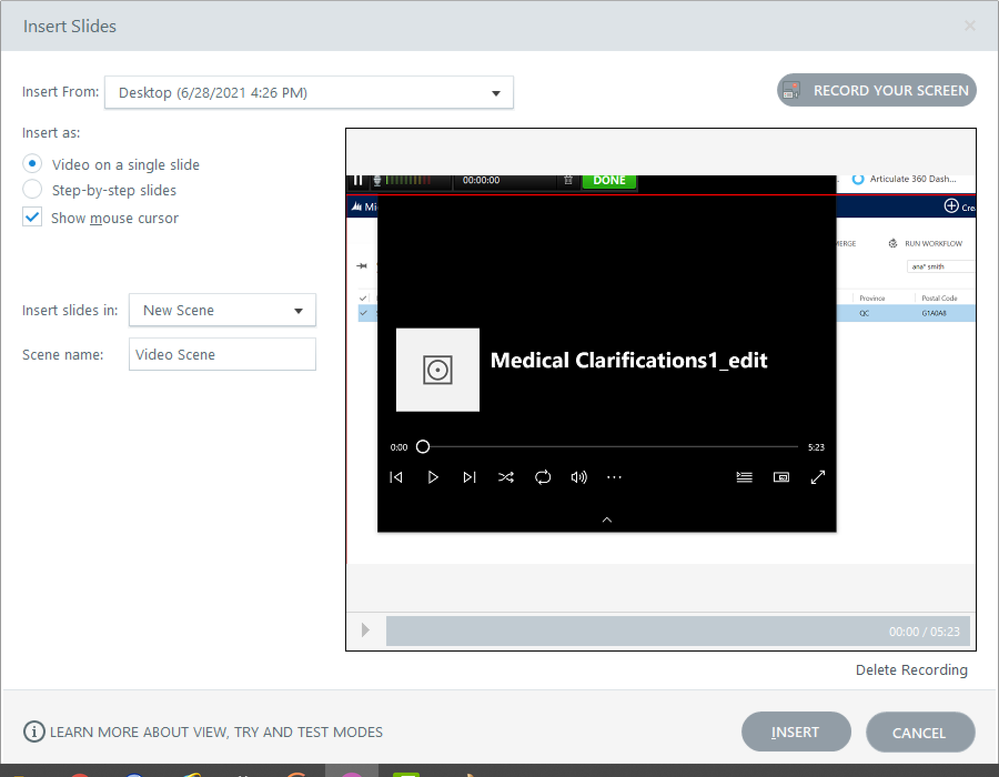Click the info icon beside Learn More
The height and width of the screenshot is (777, 999).
[x=34, y=732]
